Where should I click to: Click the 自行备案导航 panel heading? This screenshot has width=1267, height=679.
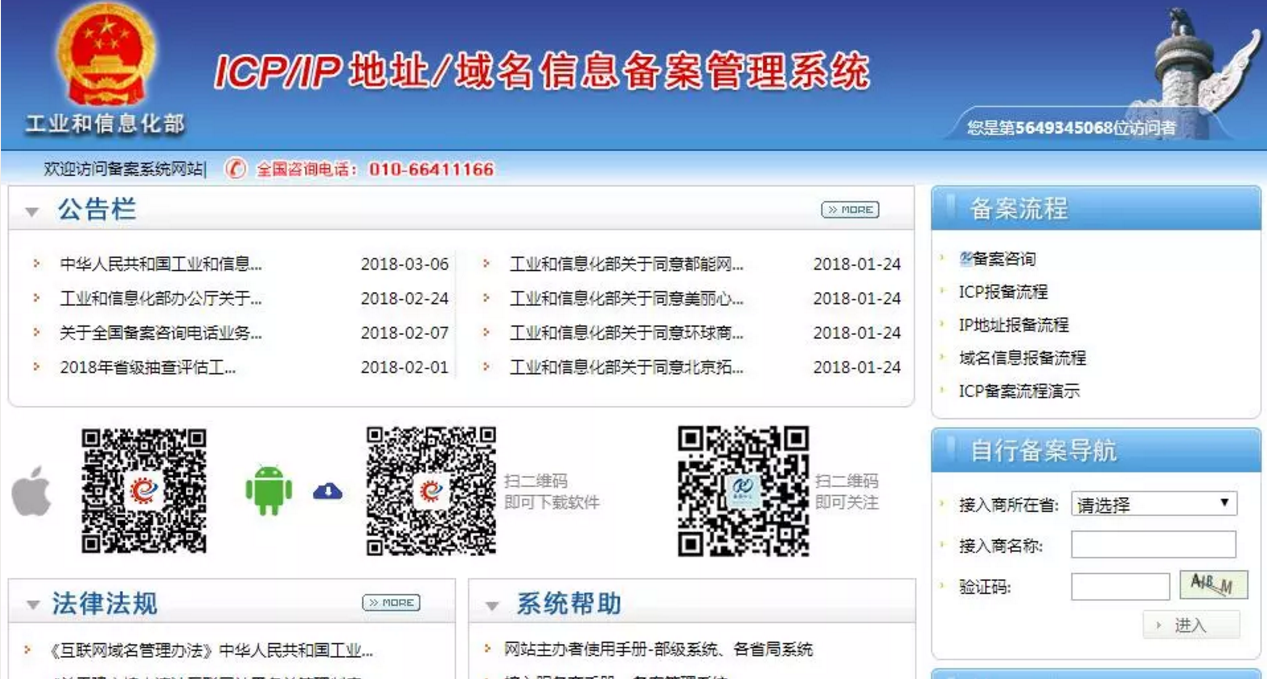click(x=1044, y=450)
